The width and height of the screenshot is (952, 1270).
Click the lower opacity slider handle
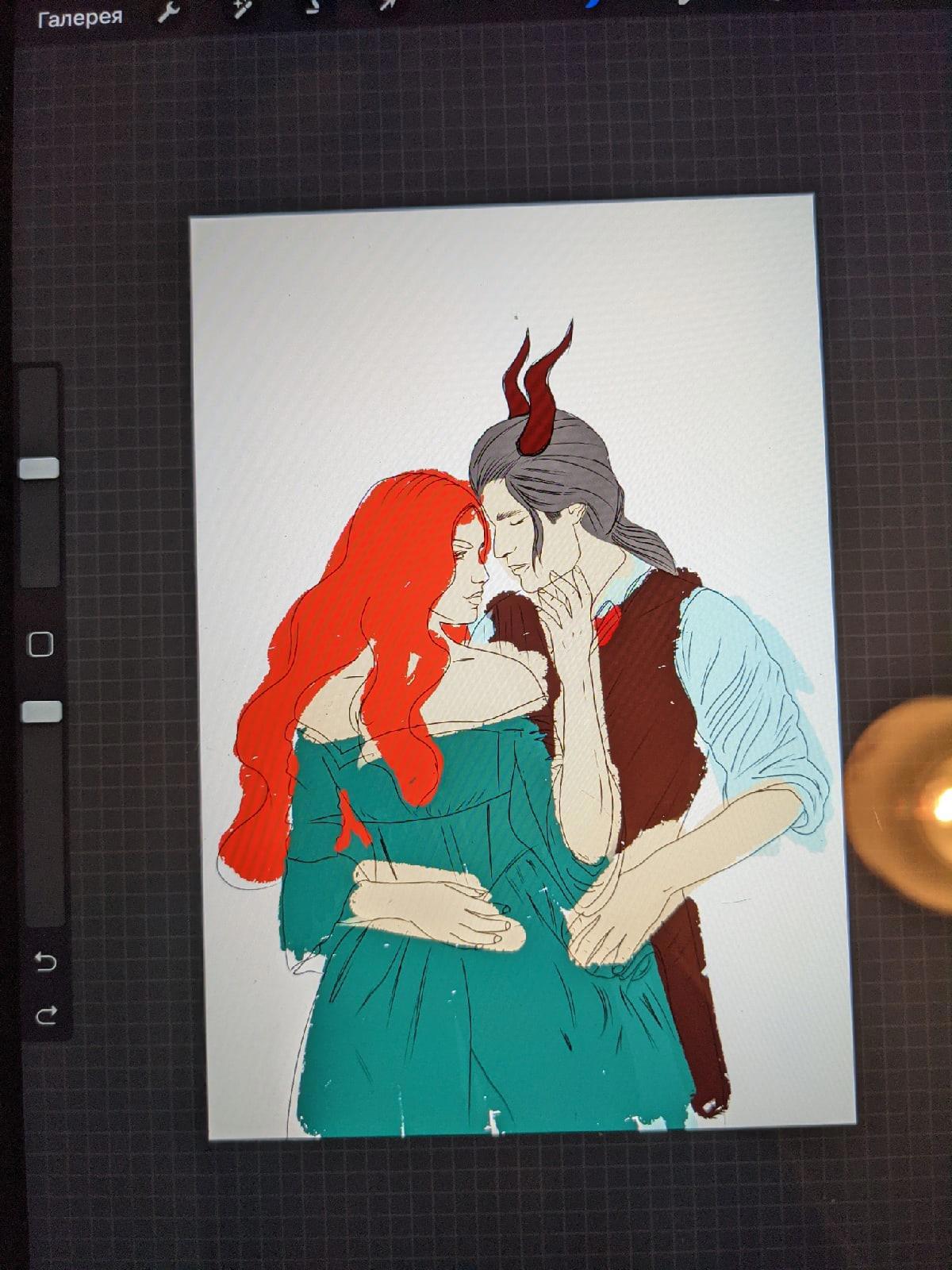pyautogui.click(x=41, y=711)
